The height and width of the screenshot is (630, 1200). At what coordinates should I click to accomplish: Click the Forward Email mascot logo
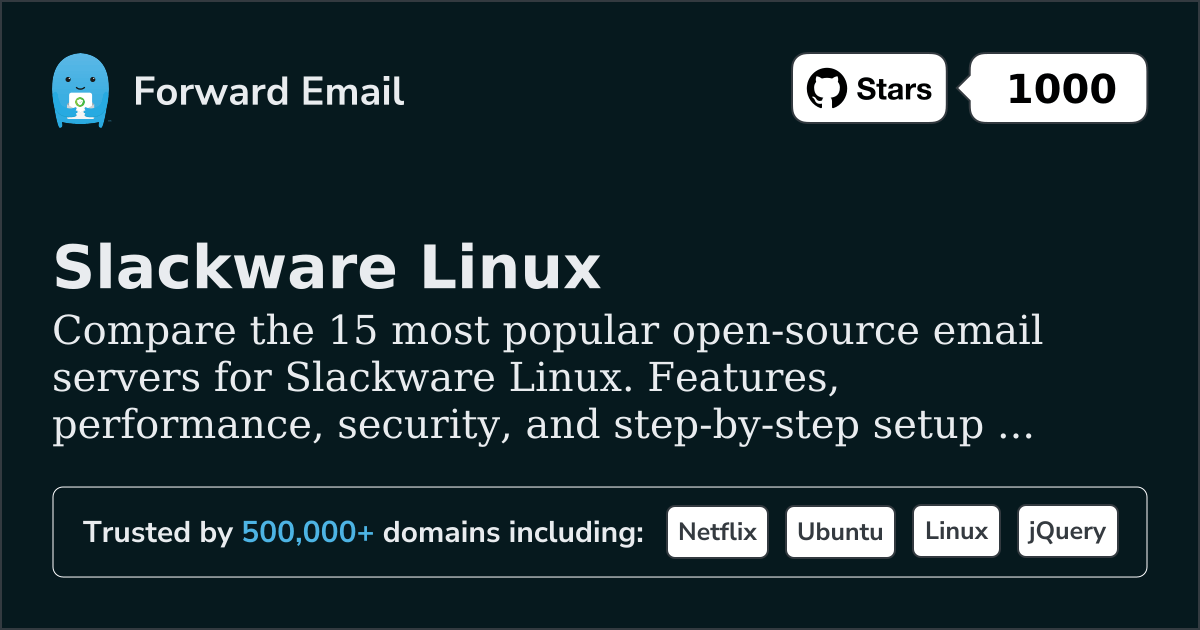(79, 92)
